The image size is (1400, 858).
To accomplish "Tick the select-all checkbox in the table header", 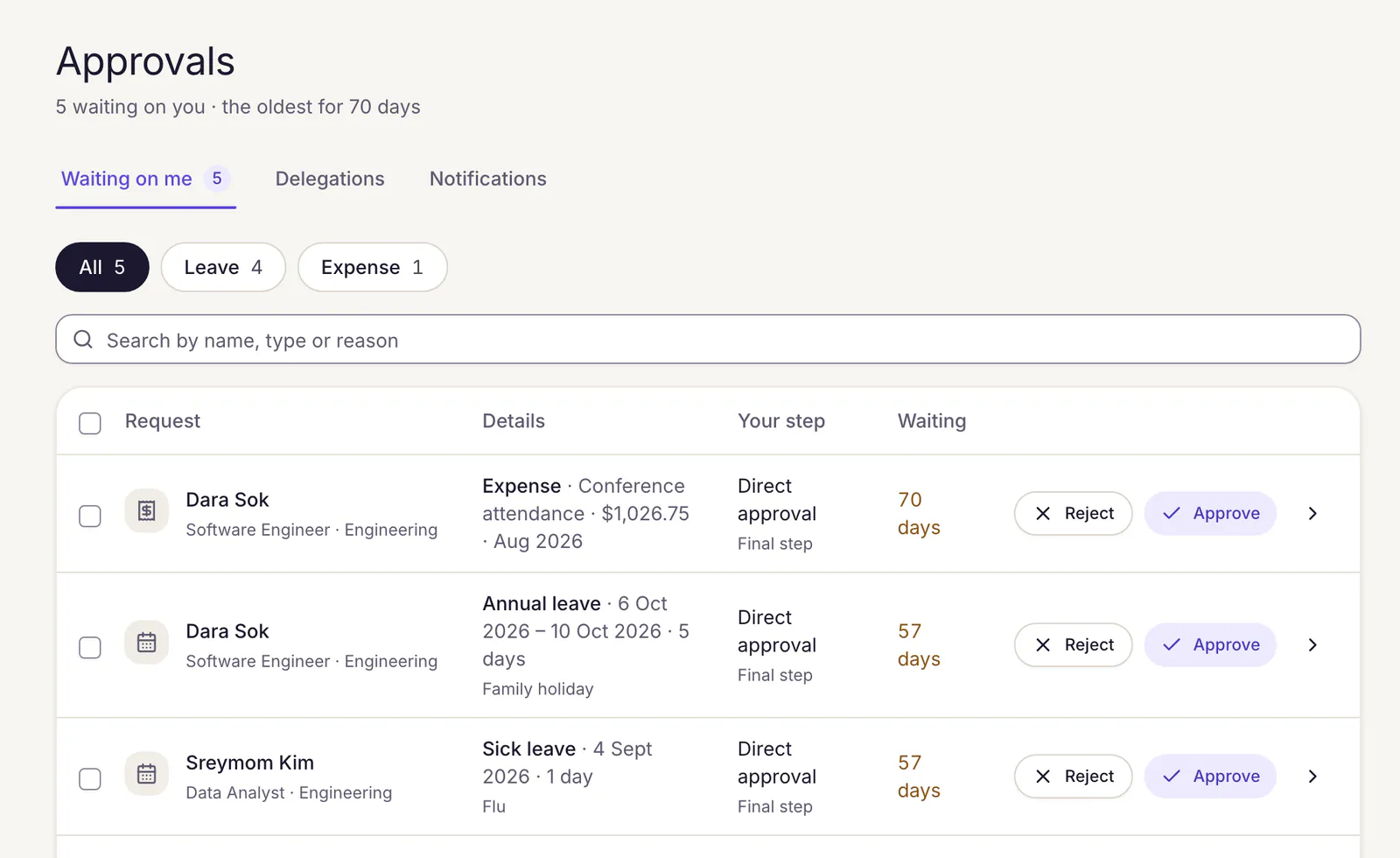I will click(x=90, y=424).
